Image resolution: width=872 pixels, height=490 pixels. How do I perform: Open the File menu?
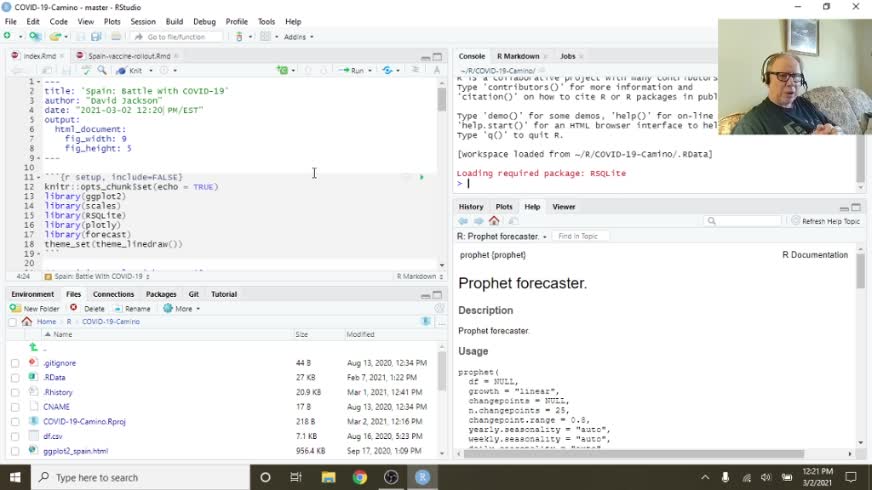[x=11, y=22]
